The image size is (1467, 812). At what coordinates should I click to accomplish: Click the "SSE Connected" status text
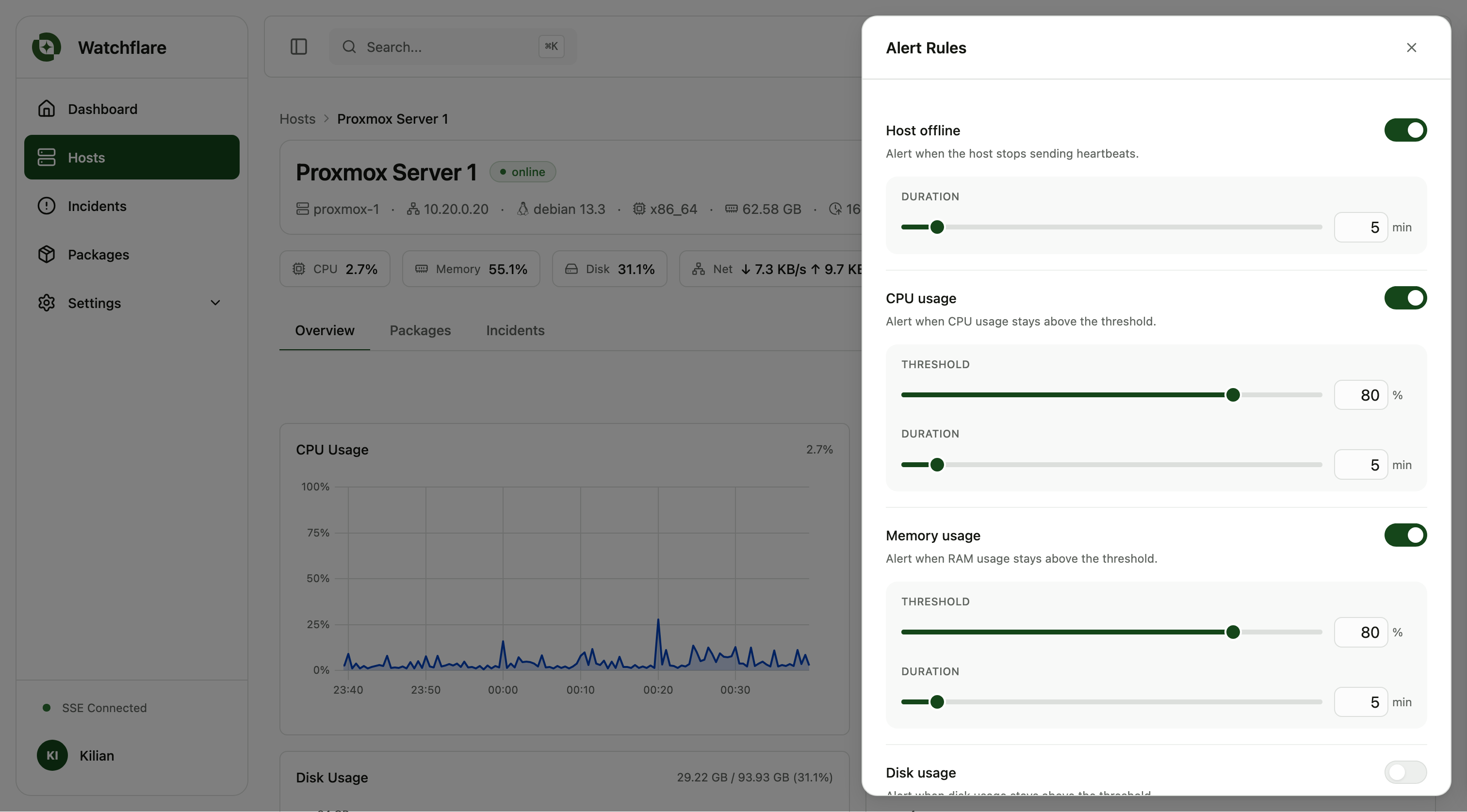[x=104, y=707]
